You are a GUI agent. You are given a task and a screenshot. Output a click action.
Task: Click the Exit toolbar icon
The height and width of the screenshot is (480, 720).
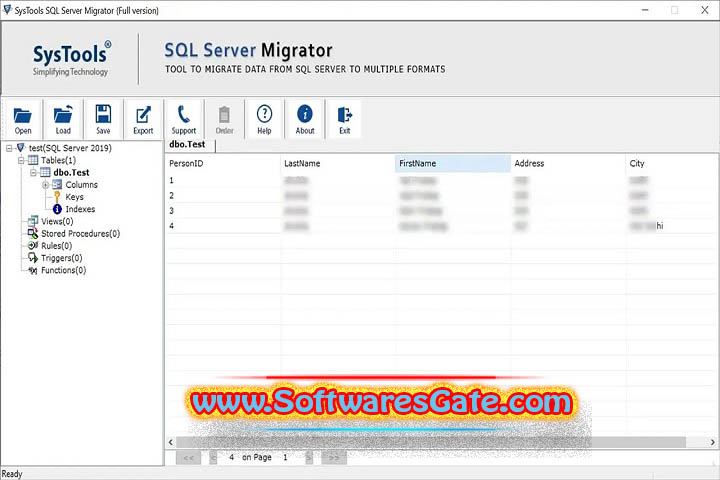pos(345,119)
